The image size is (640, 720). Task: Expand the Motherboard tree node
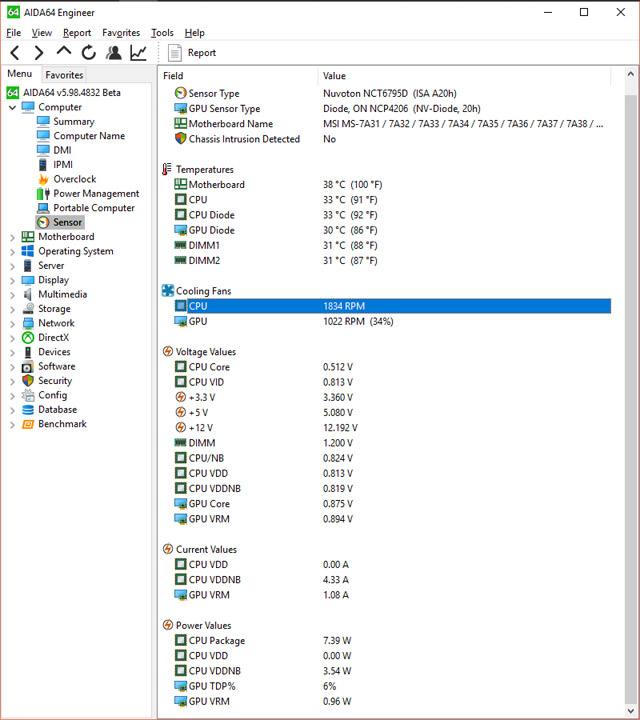point(12,237)
